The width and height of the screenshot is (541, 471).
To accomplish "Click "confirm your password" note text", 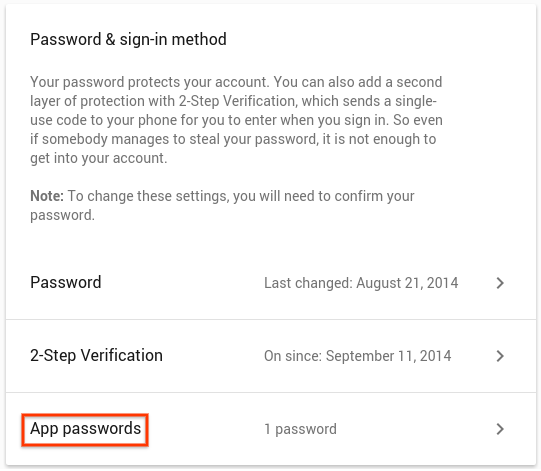I will pyautogui.click(x=222, y=206).
